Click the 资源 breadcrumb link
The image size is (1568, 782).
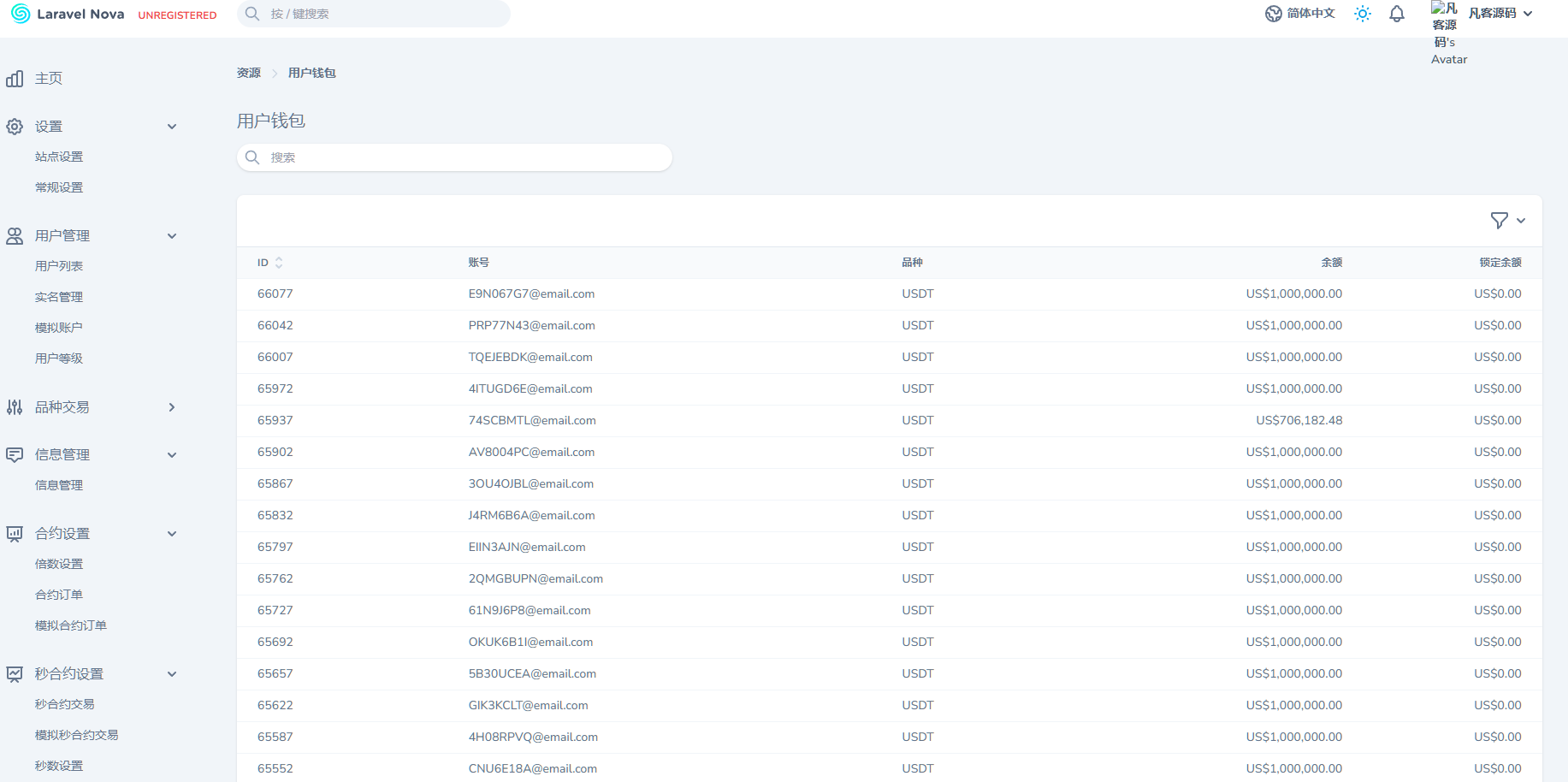pos(249,73)
